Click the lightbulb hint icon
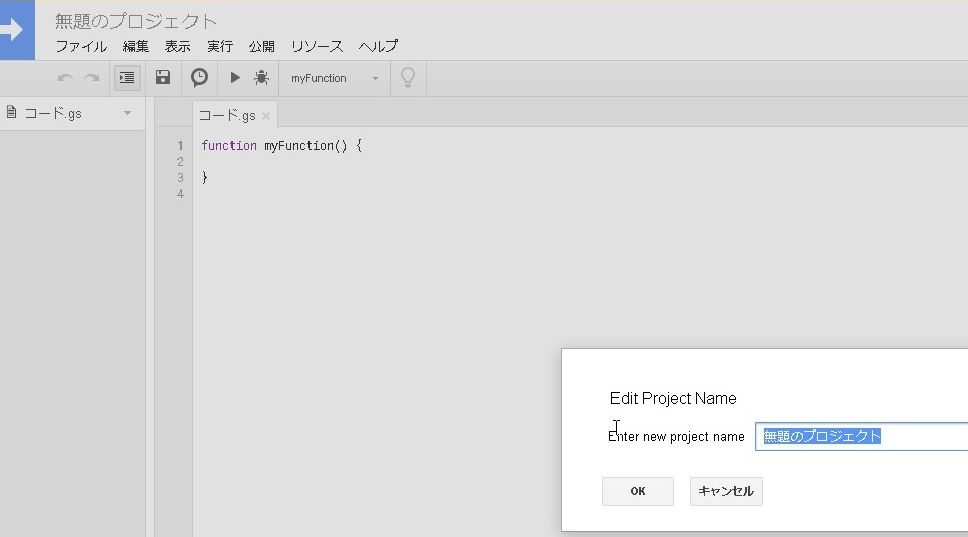968x537 pixels. pyautogui.click(x=408, y=78)
